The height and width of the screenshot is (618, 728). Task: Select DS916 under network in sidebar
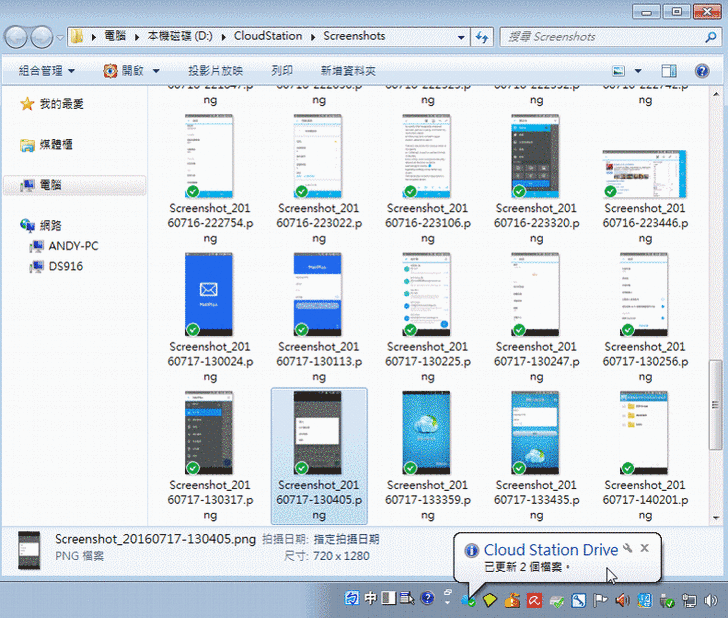[x=66, y=267]
